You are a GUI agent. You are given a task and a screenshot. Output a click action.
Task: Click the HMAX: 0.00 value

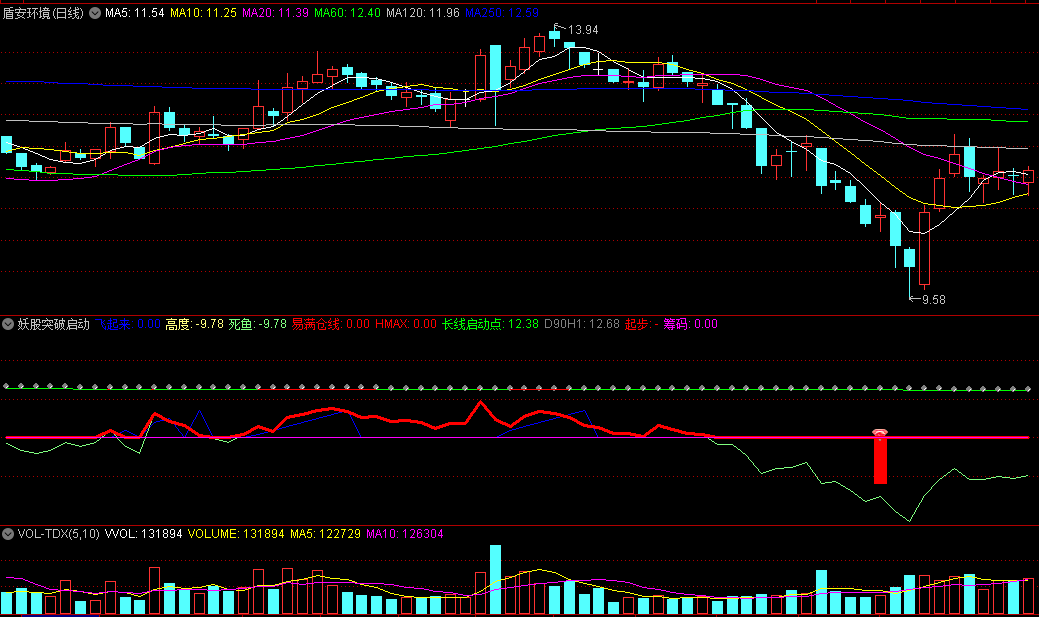click(406, 324)
